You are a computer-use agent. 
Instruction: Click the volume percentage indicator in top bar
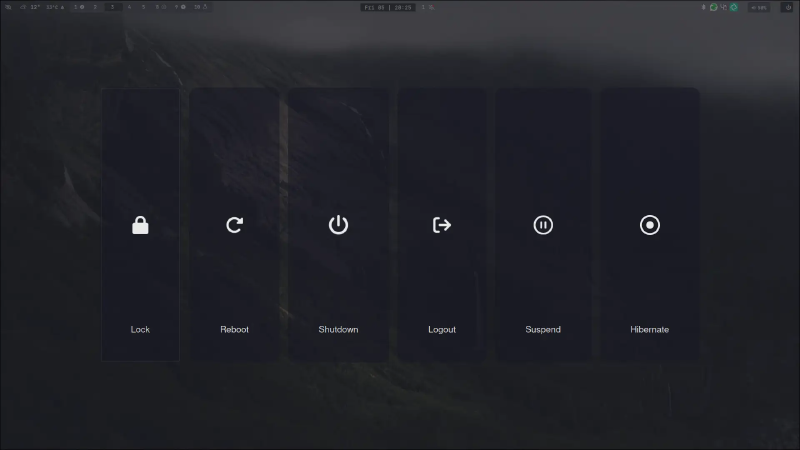[759, 7]
